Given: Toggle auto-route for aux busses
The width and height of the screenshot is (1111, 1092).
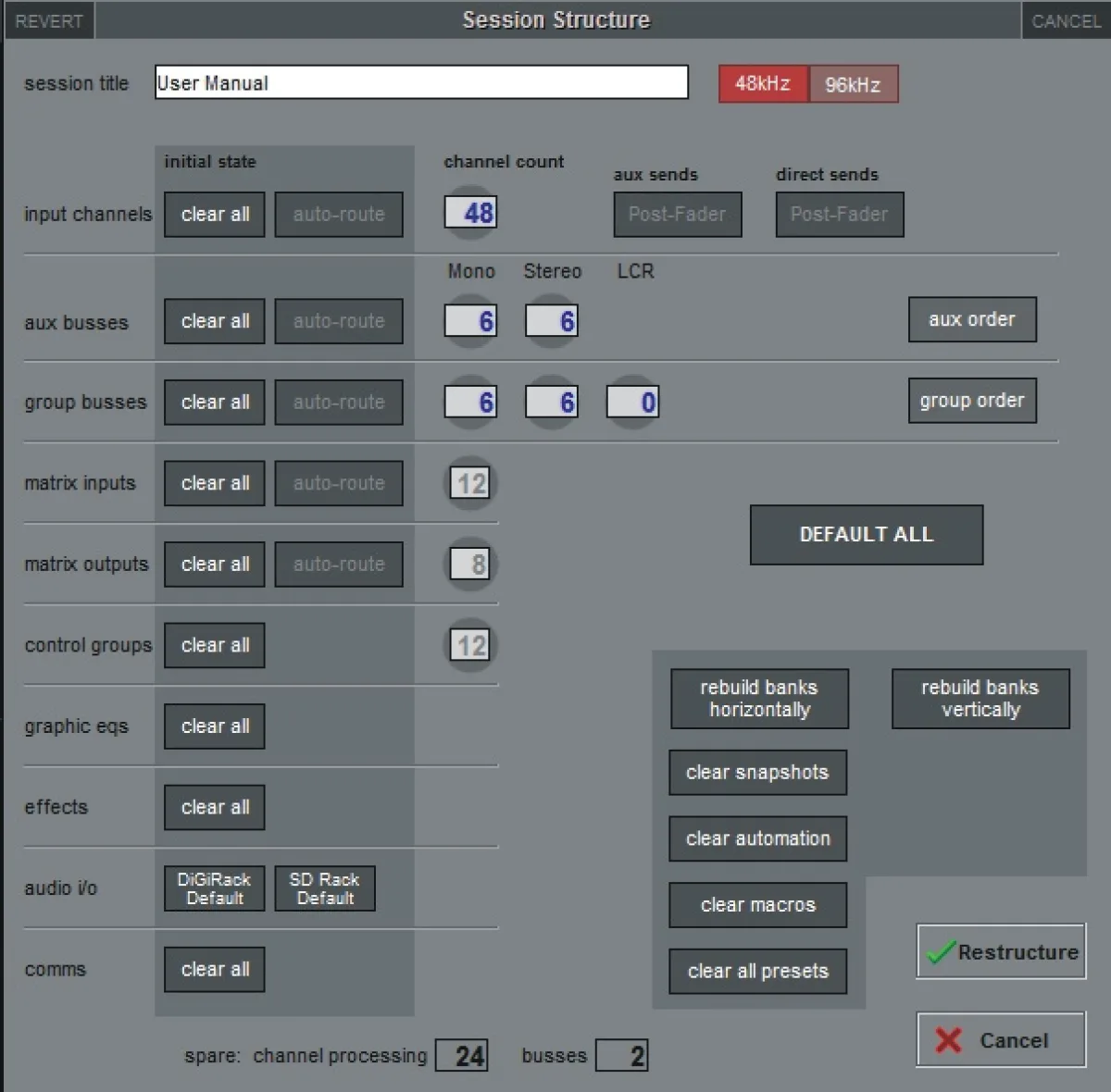Looking at the screenshot, I should (x=339, y=321).
